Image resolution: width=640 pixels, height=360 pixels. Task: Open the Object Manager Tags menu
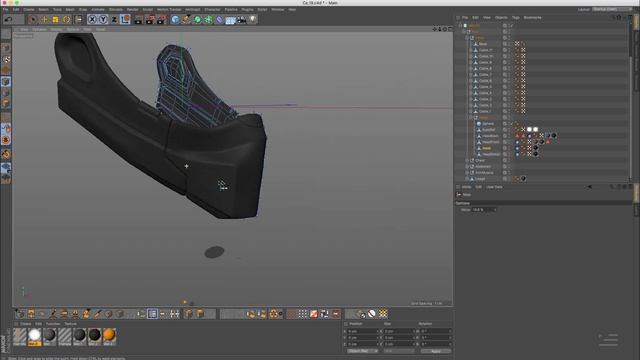516,18
